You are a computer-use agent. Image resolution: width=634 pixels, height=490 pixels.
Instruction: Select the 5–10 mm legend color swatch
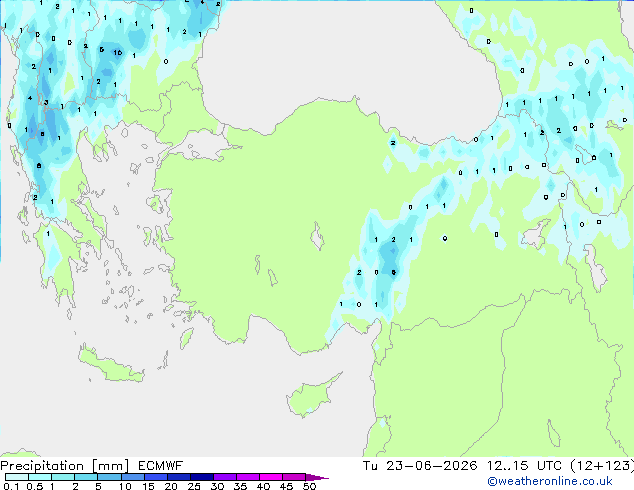pos(109,477)
